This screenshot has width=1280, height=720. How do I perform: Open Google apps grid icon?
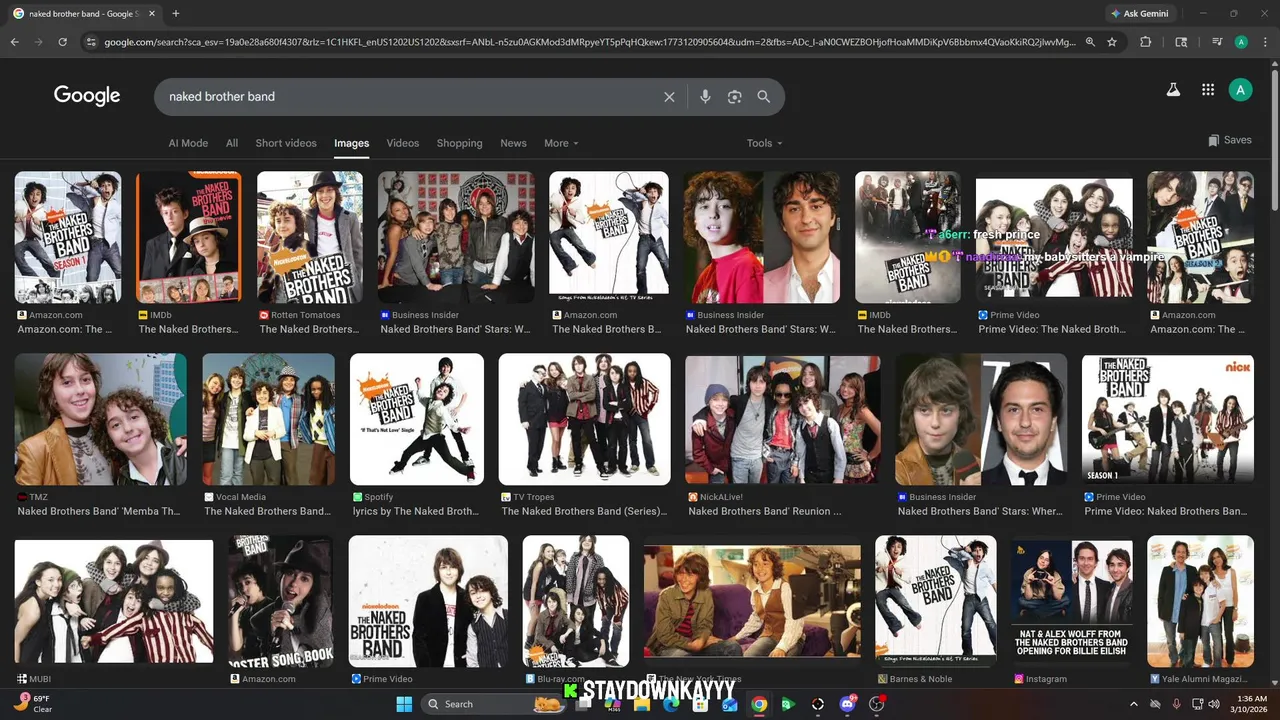coord(1208,90)
